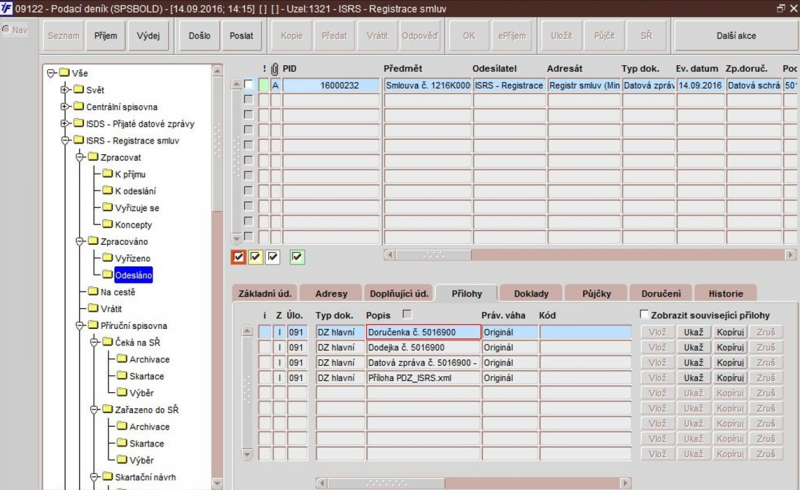Collapse ISRS - Registrace smluv node
Screen dimensions: 800x490
tap(65, 140)
